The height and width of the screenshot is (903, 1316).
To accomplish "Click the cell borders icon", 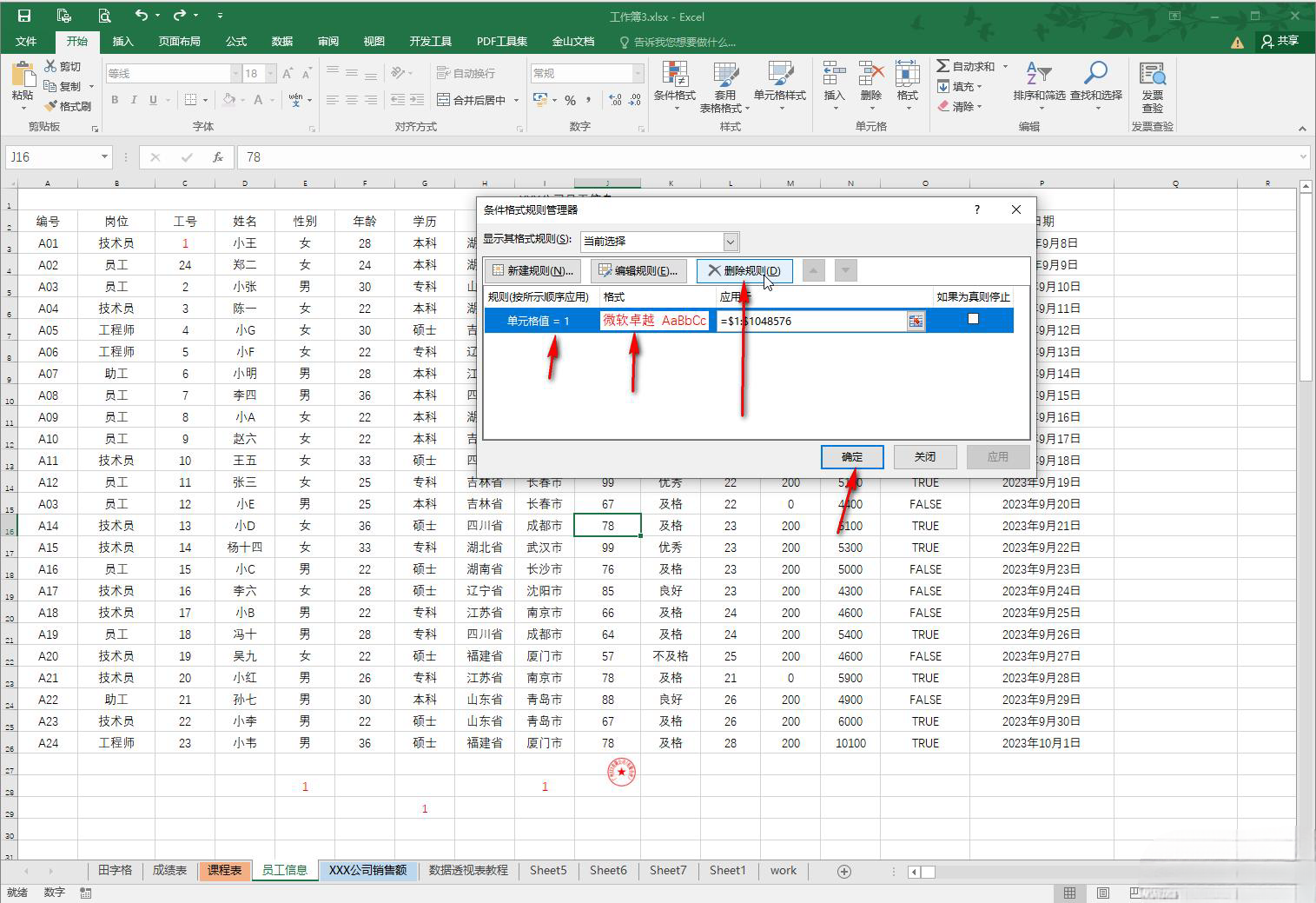I will 192,100.
